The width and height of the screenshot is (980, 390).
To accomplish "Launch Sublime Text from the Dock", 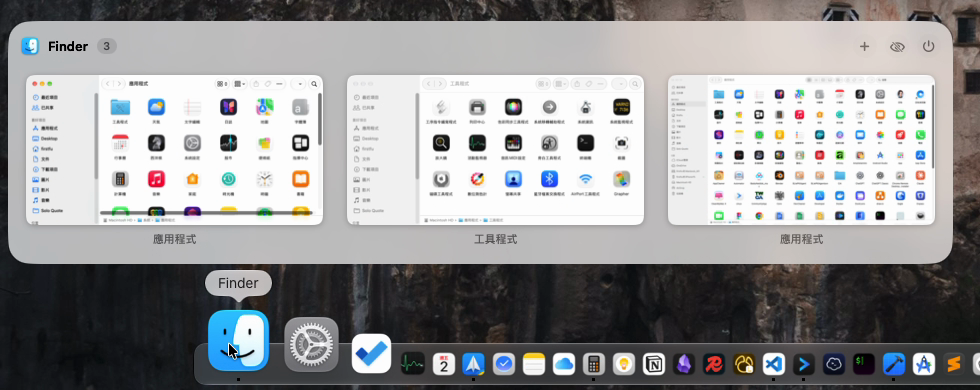I will click(x=954, y=364).
